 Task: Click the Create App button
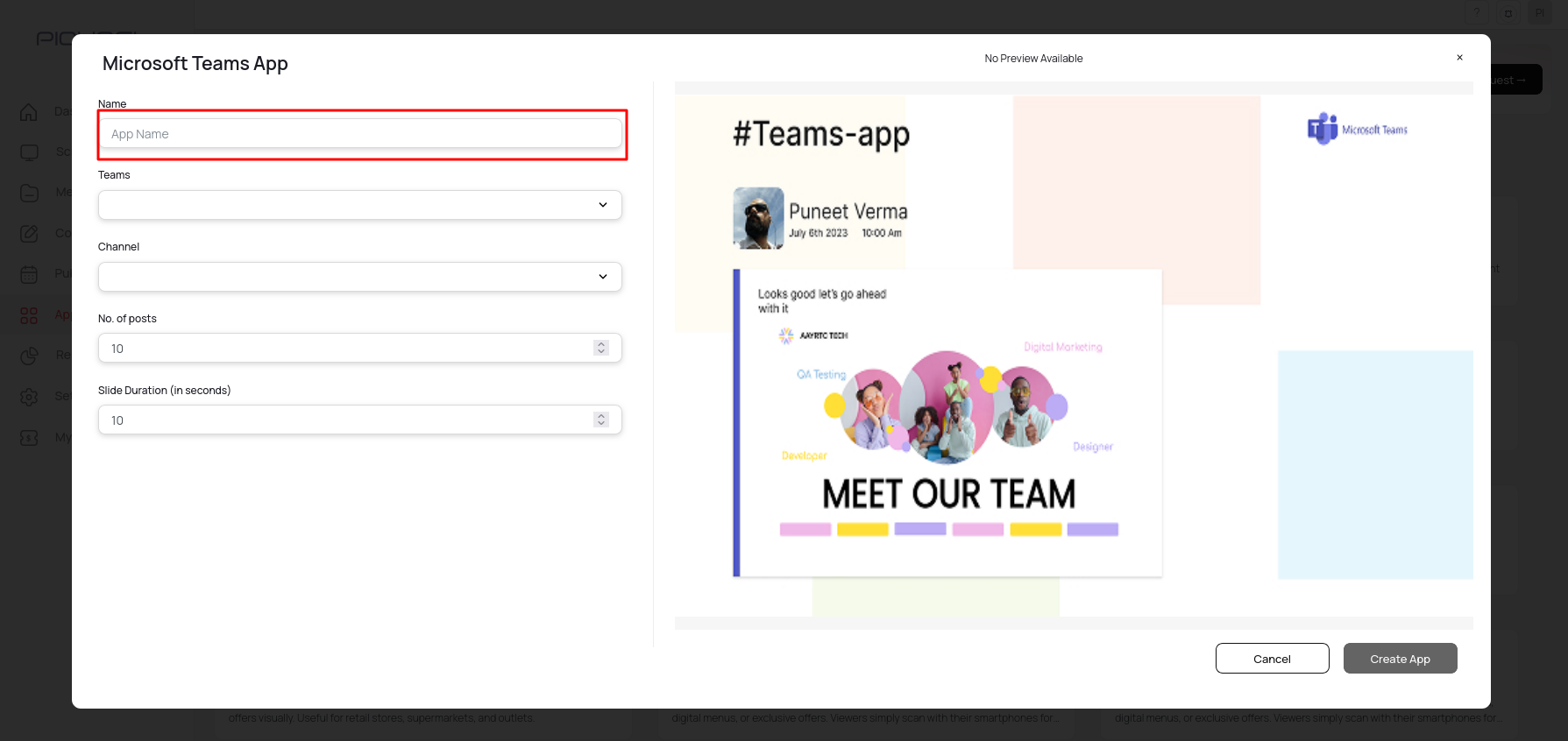1400,659
